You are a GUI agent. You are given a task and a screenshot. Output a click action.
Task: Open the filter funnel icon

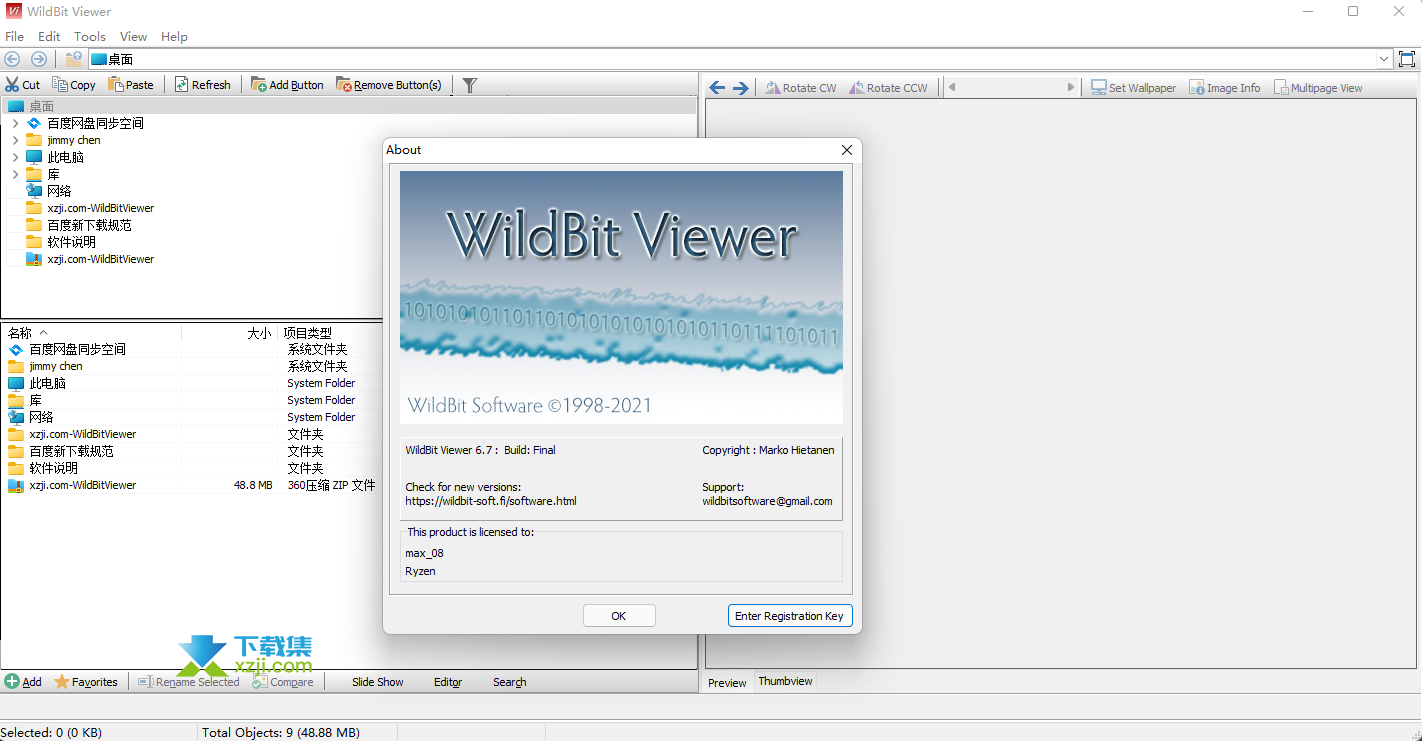(x=470, y=85)
